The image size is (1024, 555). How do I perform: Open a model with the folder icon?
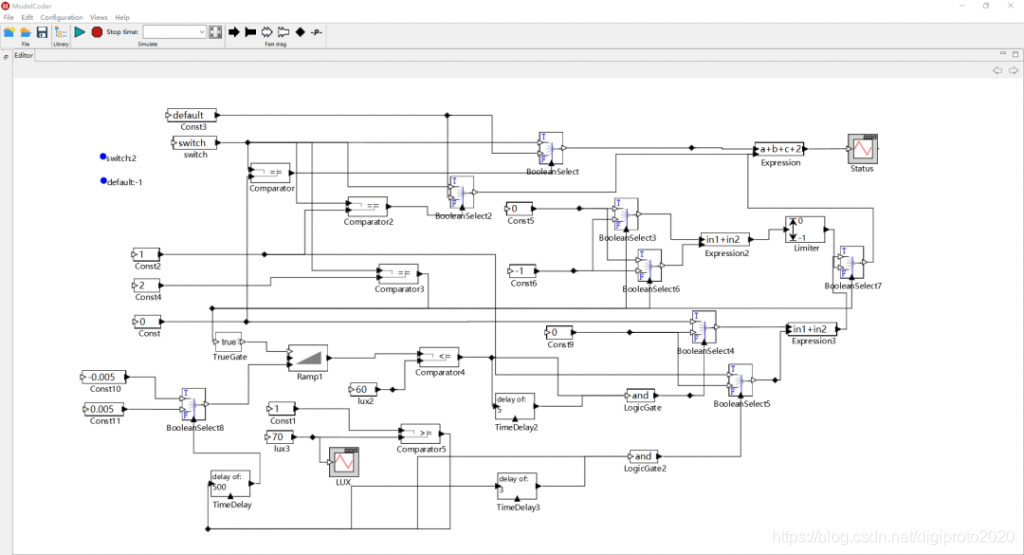pyautogui.click(x=25, y=32)
